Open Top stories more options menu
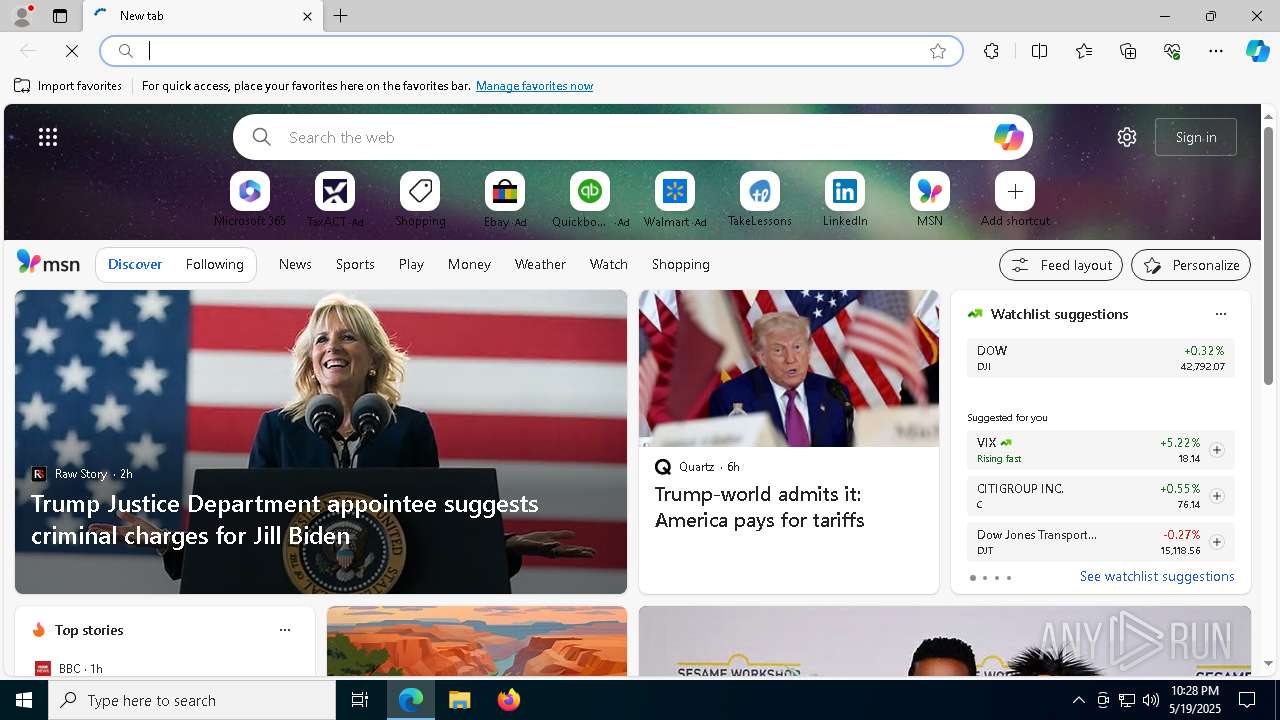 (x=285, y=630)
